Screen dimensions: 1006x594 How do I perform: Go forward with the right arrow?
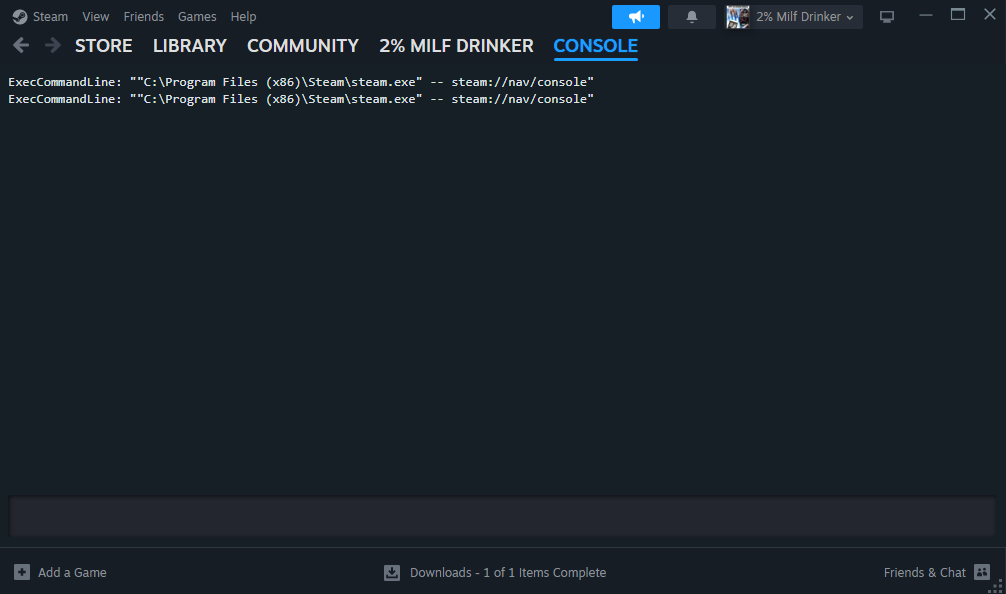(53, 45)
